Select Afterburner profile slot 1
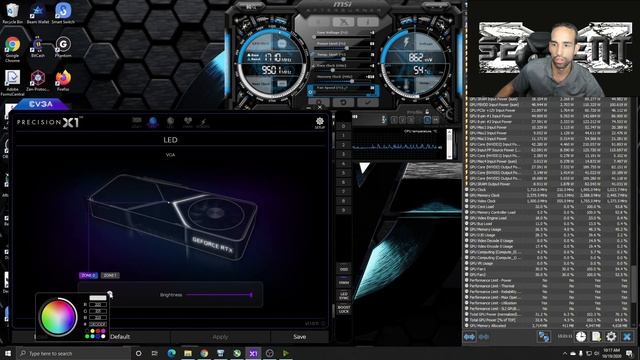Screen dimensions: 640x360 (394, 120)
